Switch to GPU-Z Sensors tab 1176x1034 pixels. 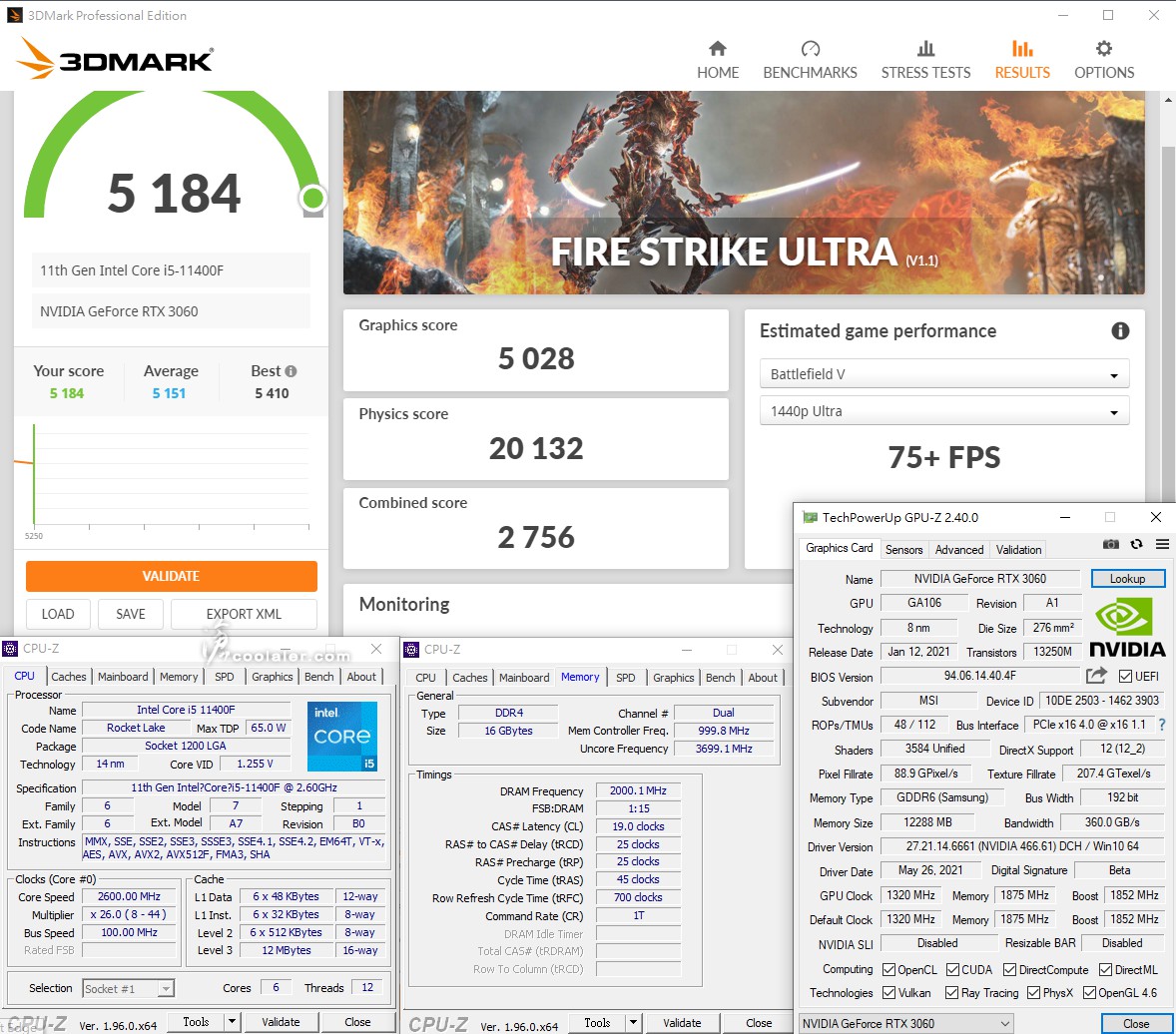coord(903,550)
